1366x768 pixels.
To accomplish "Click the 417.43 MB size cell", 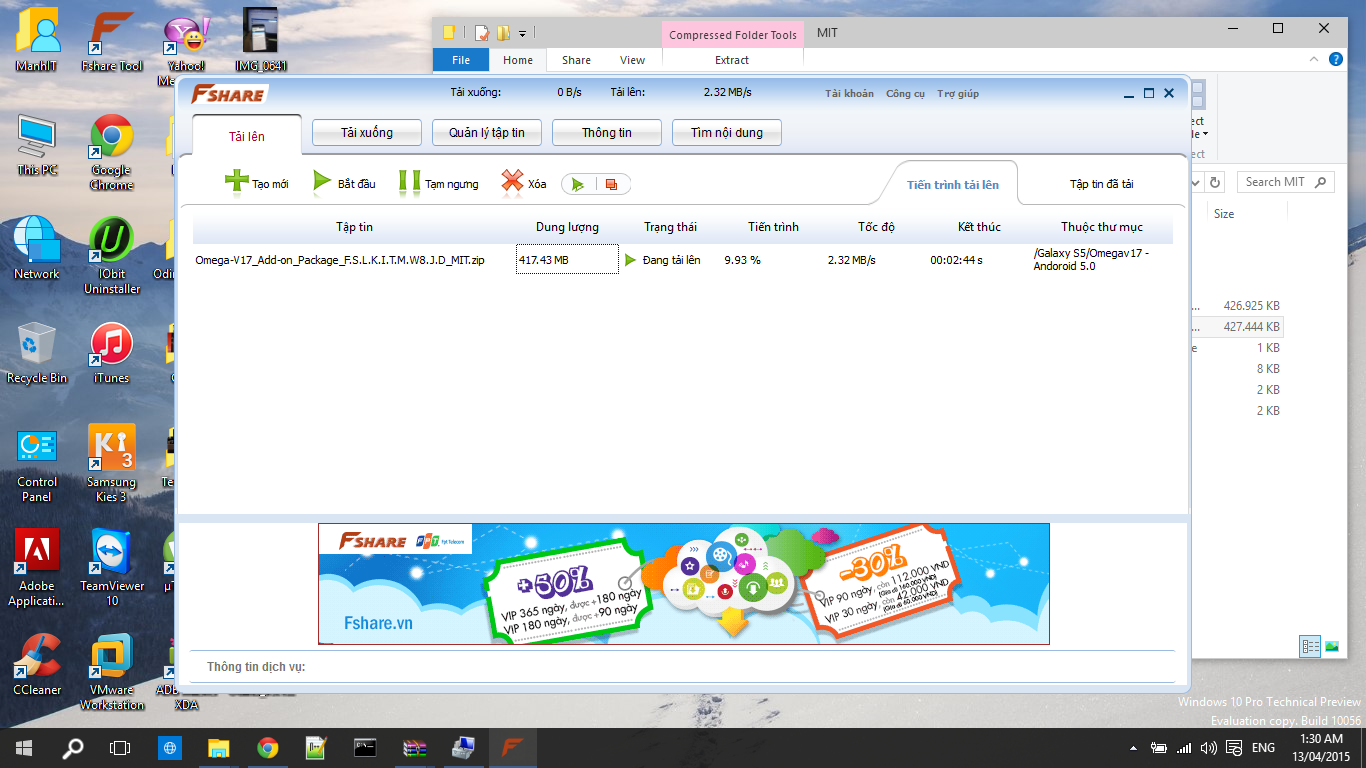I will click(567, 259).
